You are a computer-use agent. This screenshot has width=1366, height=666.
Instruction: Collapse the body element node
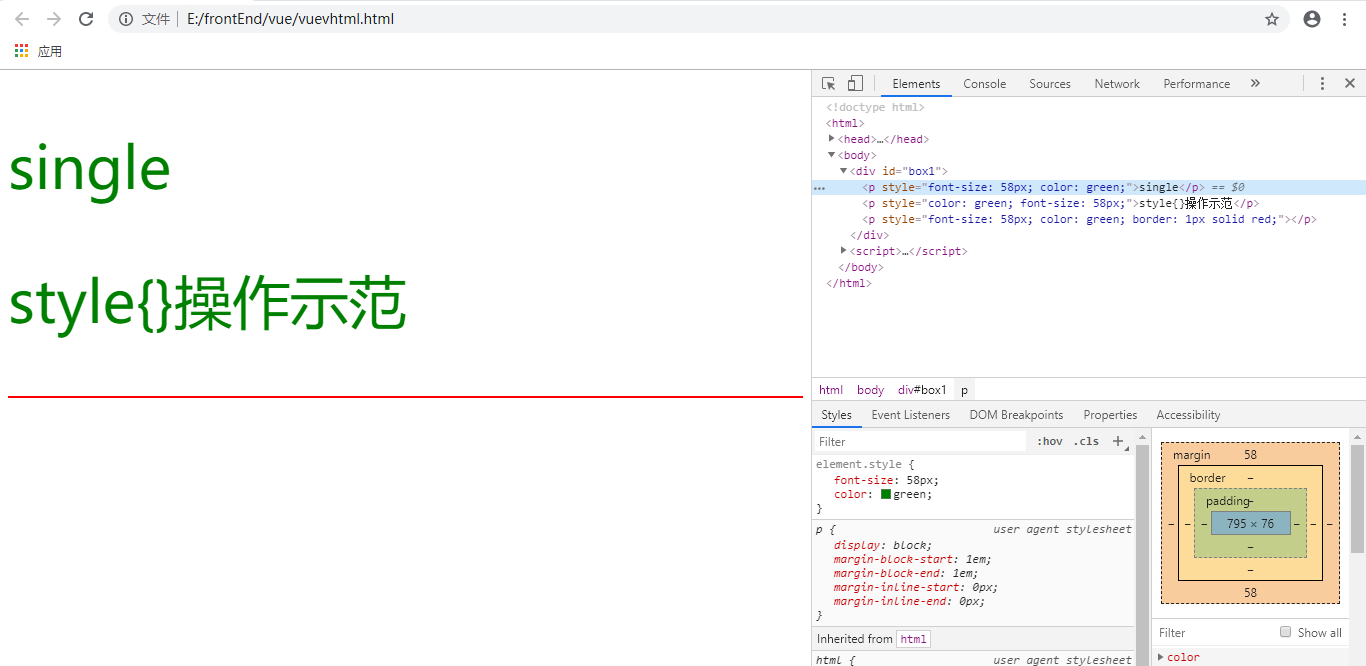[x=832, y=155]
